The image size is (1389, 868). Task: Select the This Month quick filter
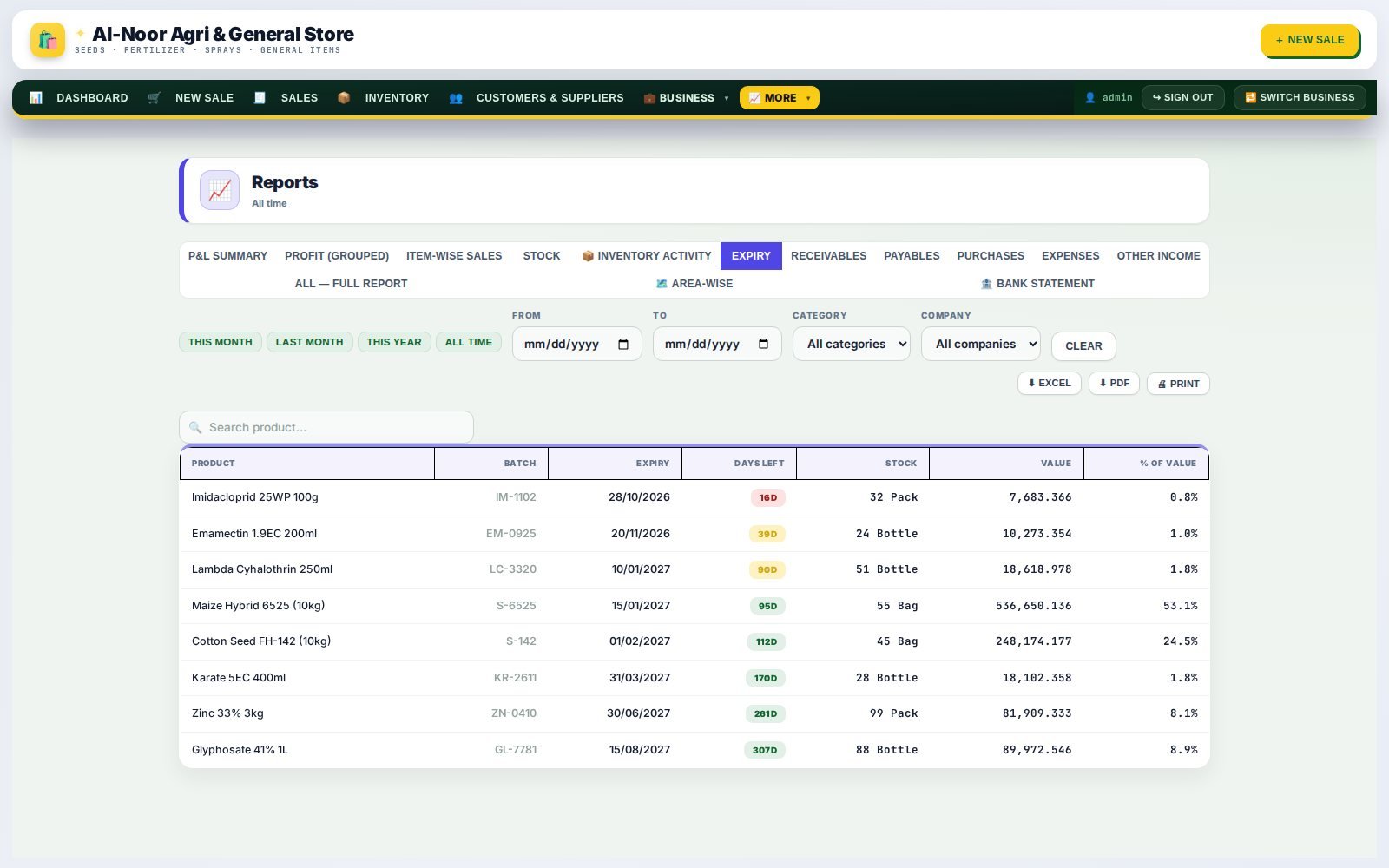coord(221,342)
